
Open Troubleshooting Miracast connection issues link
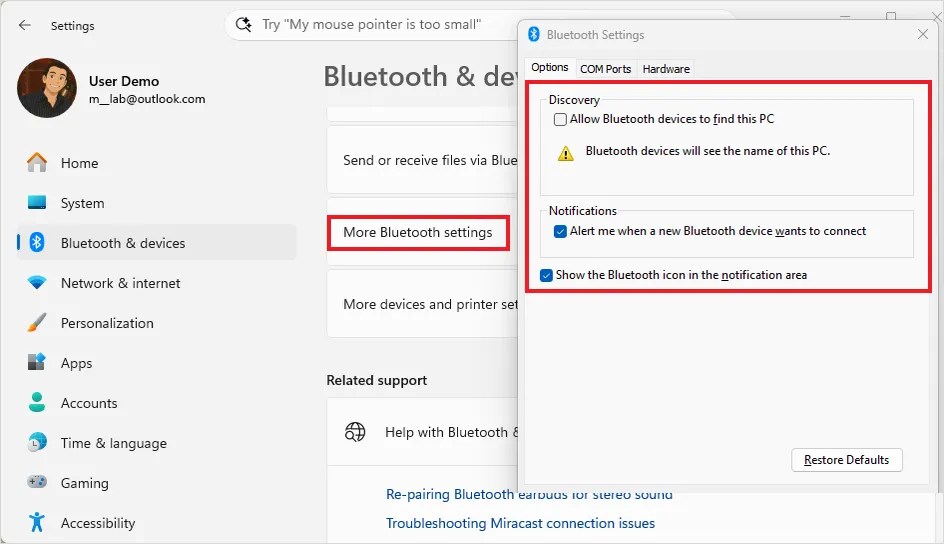pyautogui.click(x=520, y=523)
